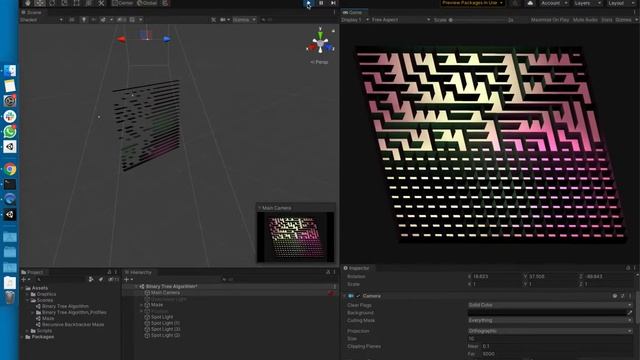
Task: Select the Graphics folder
Action: click(x=46, y=294)
